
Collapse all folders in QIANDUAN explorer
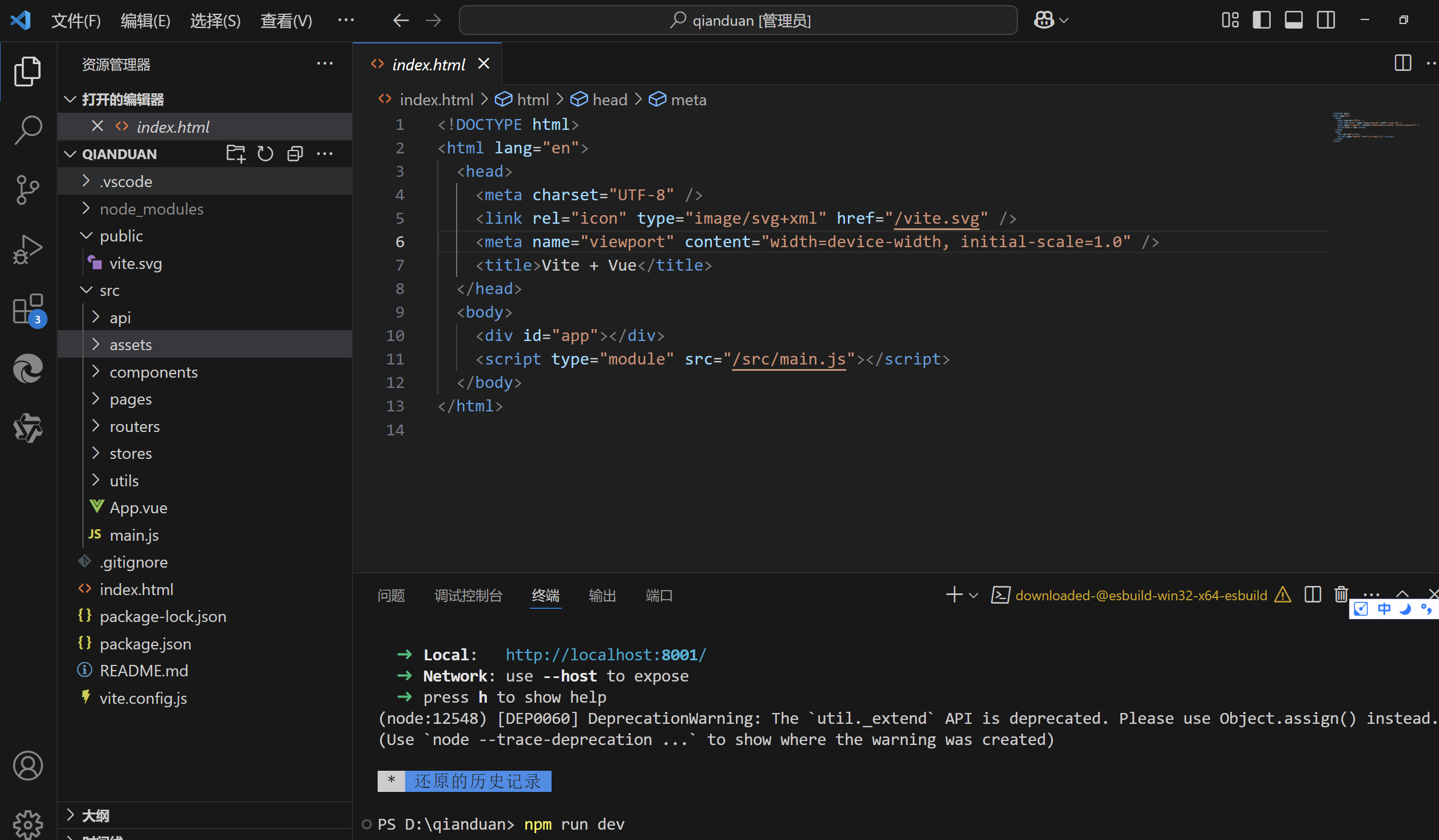point(295,153)
